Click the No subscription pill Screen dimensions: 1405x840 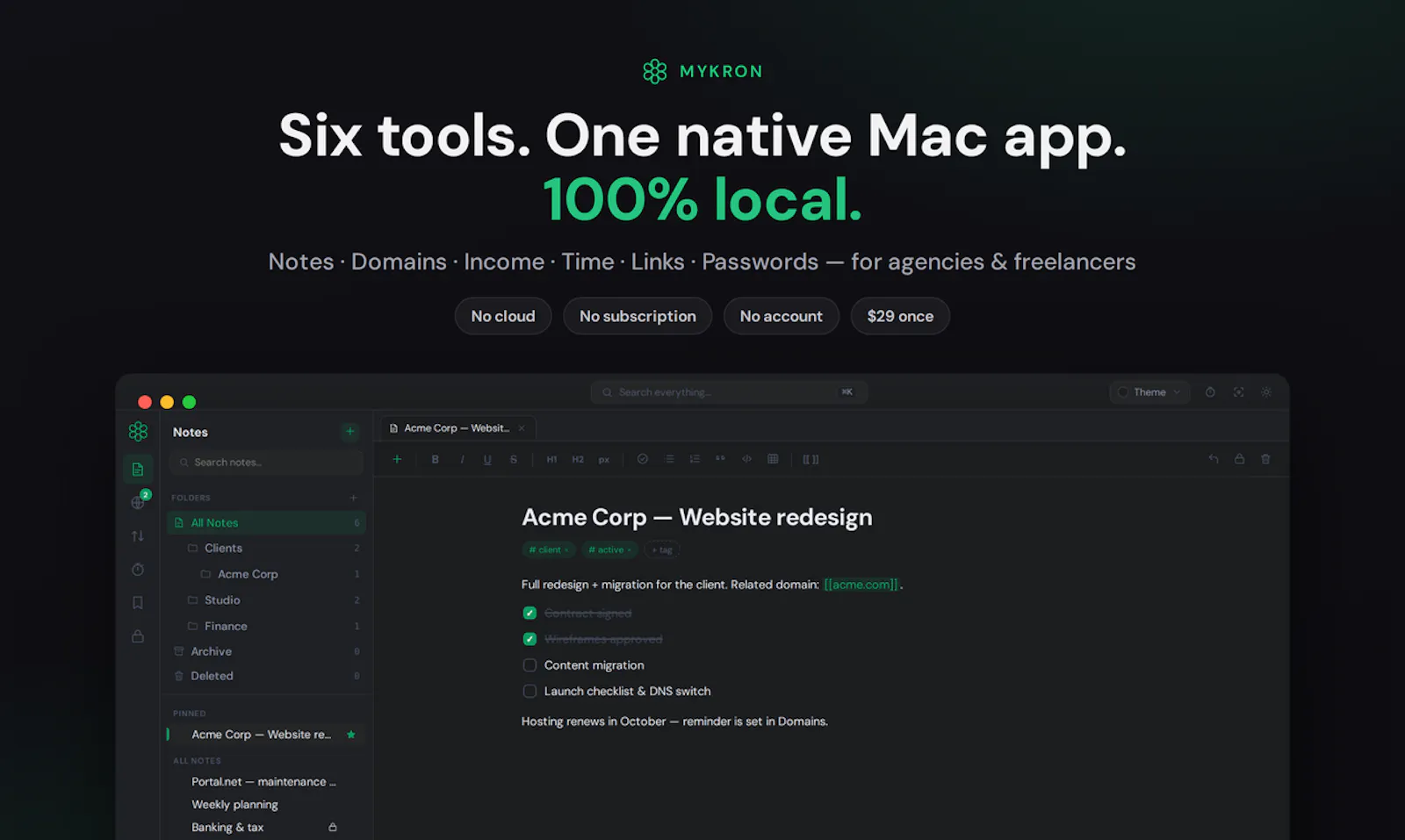(638, 316)
